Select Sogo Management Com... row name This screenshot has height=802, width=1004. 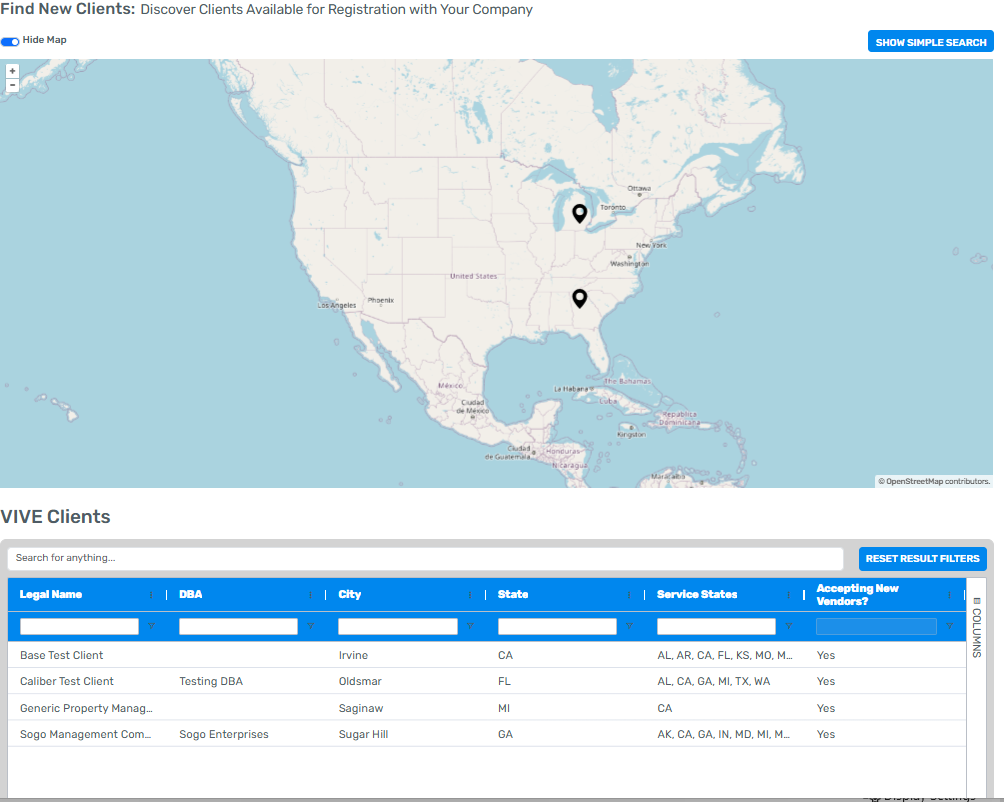point(86,735)
